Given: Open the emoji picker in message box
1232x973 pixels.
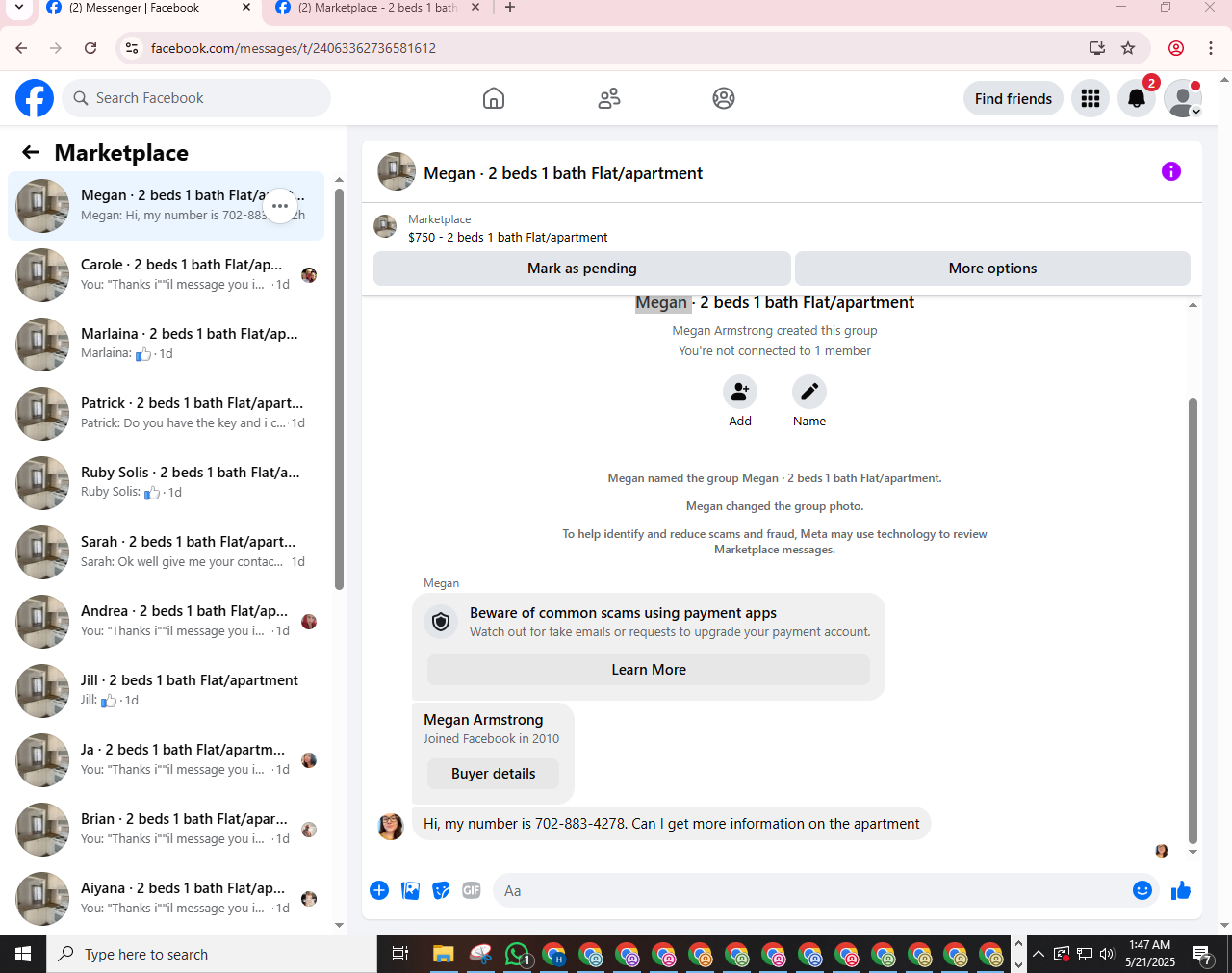Looking at the screenshot, I should 1142,890.
